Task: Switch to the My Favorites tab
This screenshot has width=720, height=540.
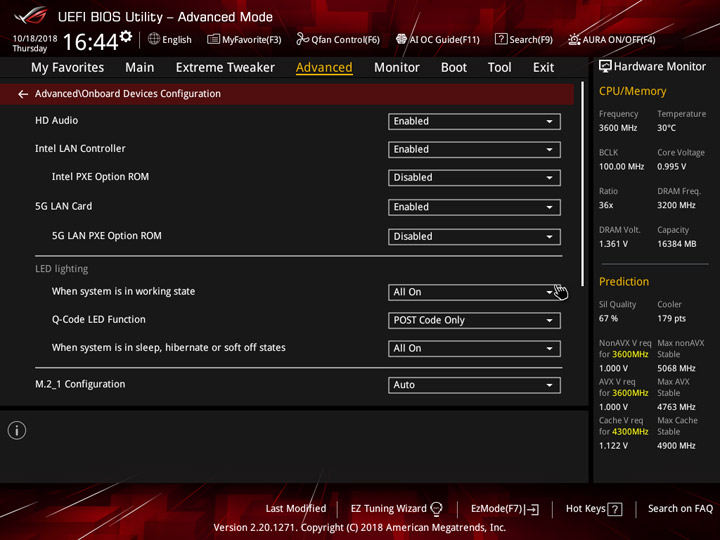Action: (68, 68)
